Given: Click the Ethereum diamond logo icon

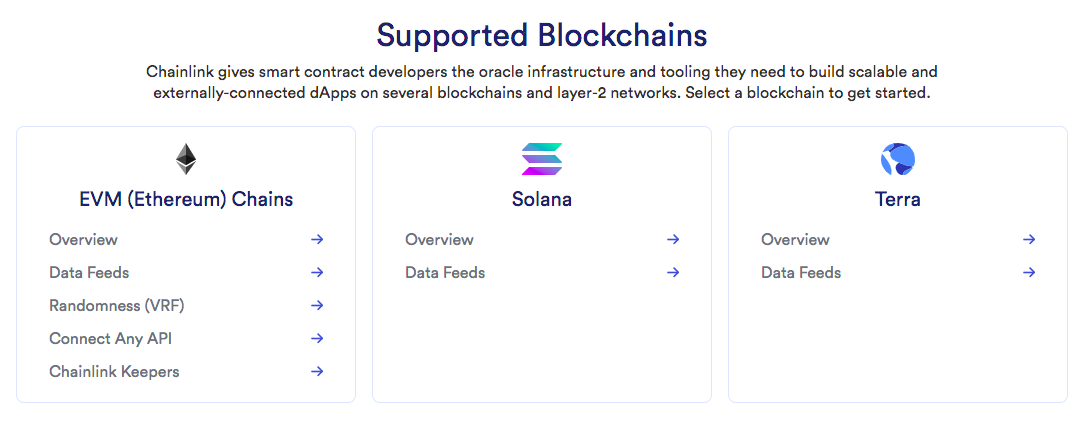Looking at the screenshot, I should [x=186, y=159].
